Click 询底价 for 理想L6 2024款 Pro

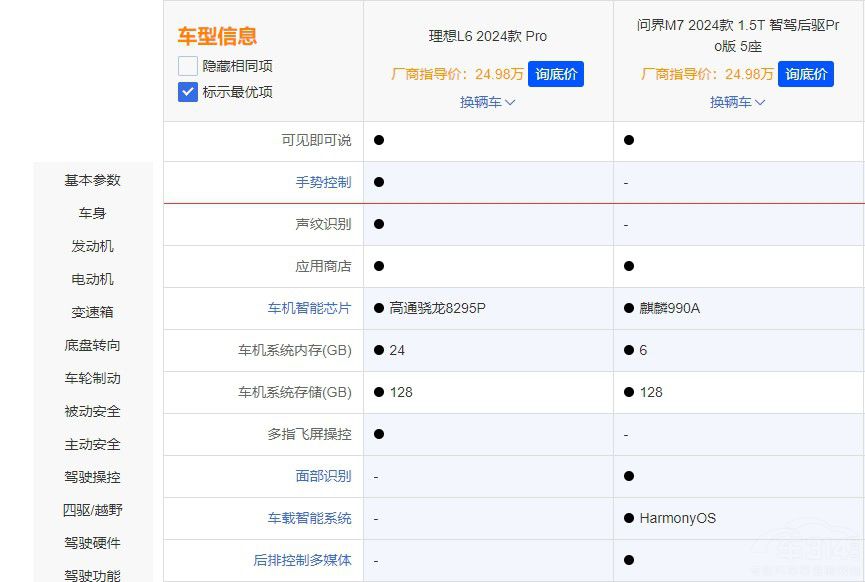pyautogui.click(x=556, y=74)
